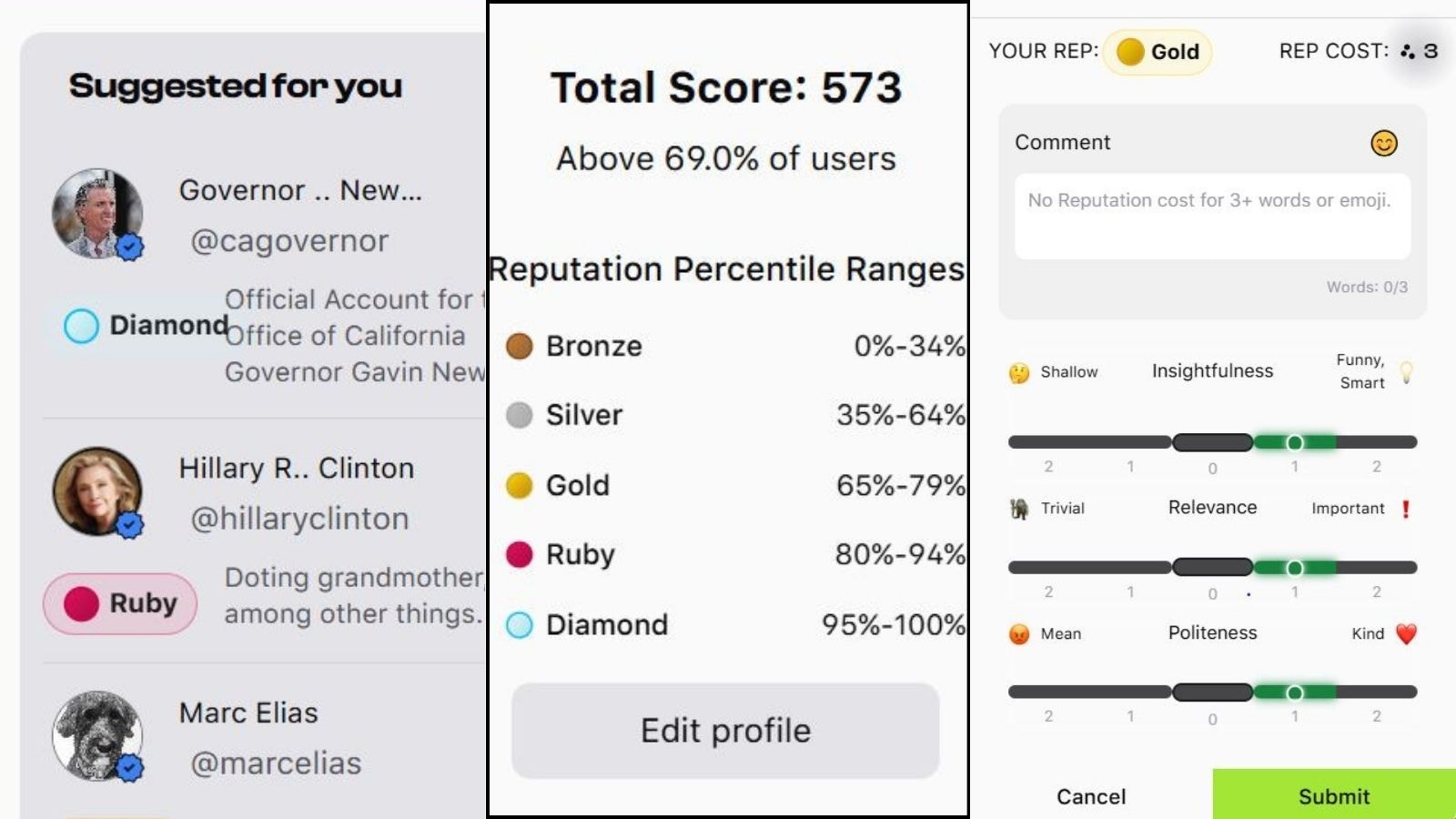Click the Gold reputation badge next to YOUR REP
This screenshot has width=1456, height=819.
(1158, 52)
